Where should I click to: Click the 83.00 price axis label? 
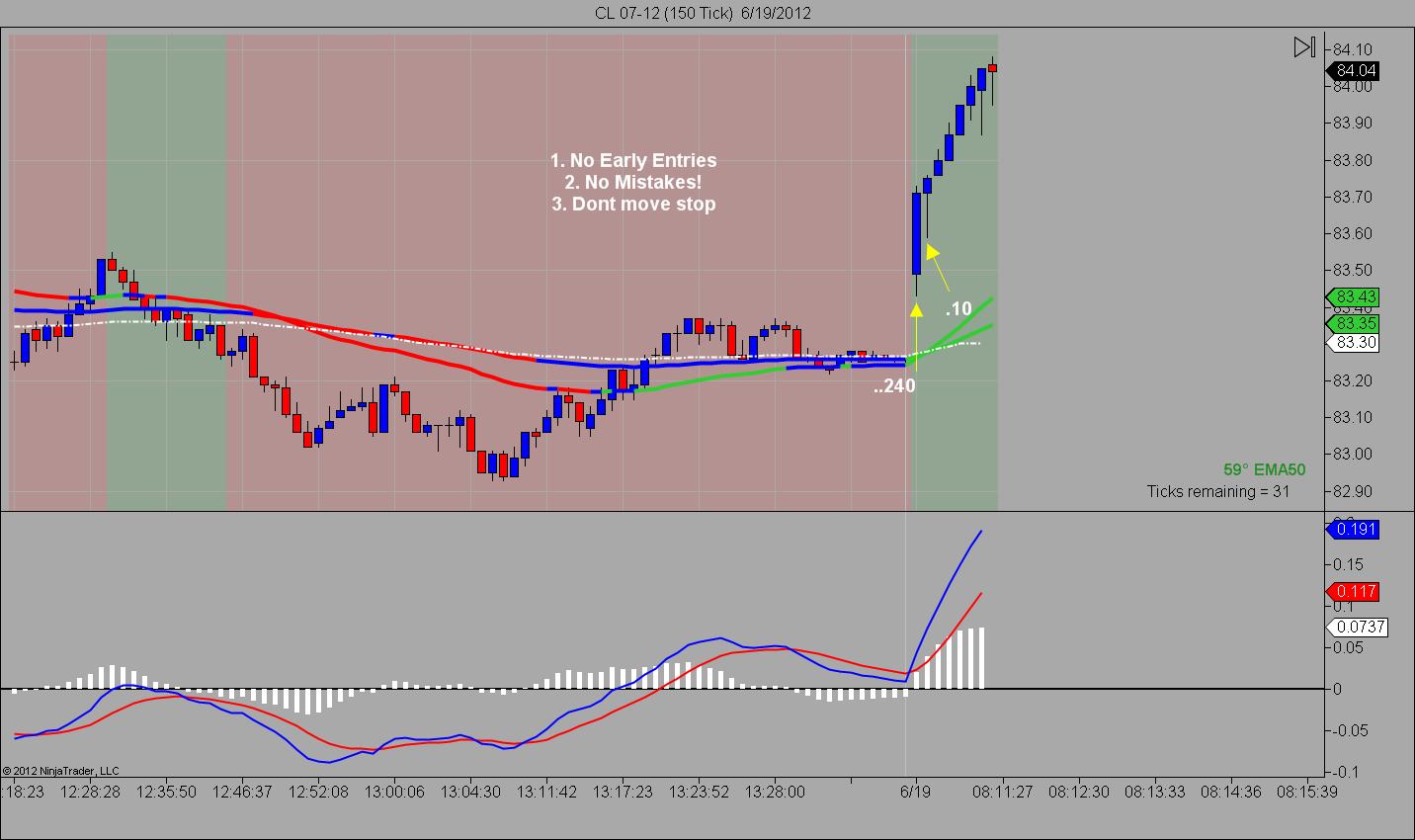(x=1352, y=455)
